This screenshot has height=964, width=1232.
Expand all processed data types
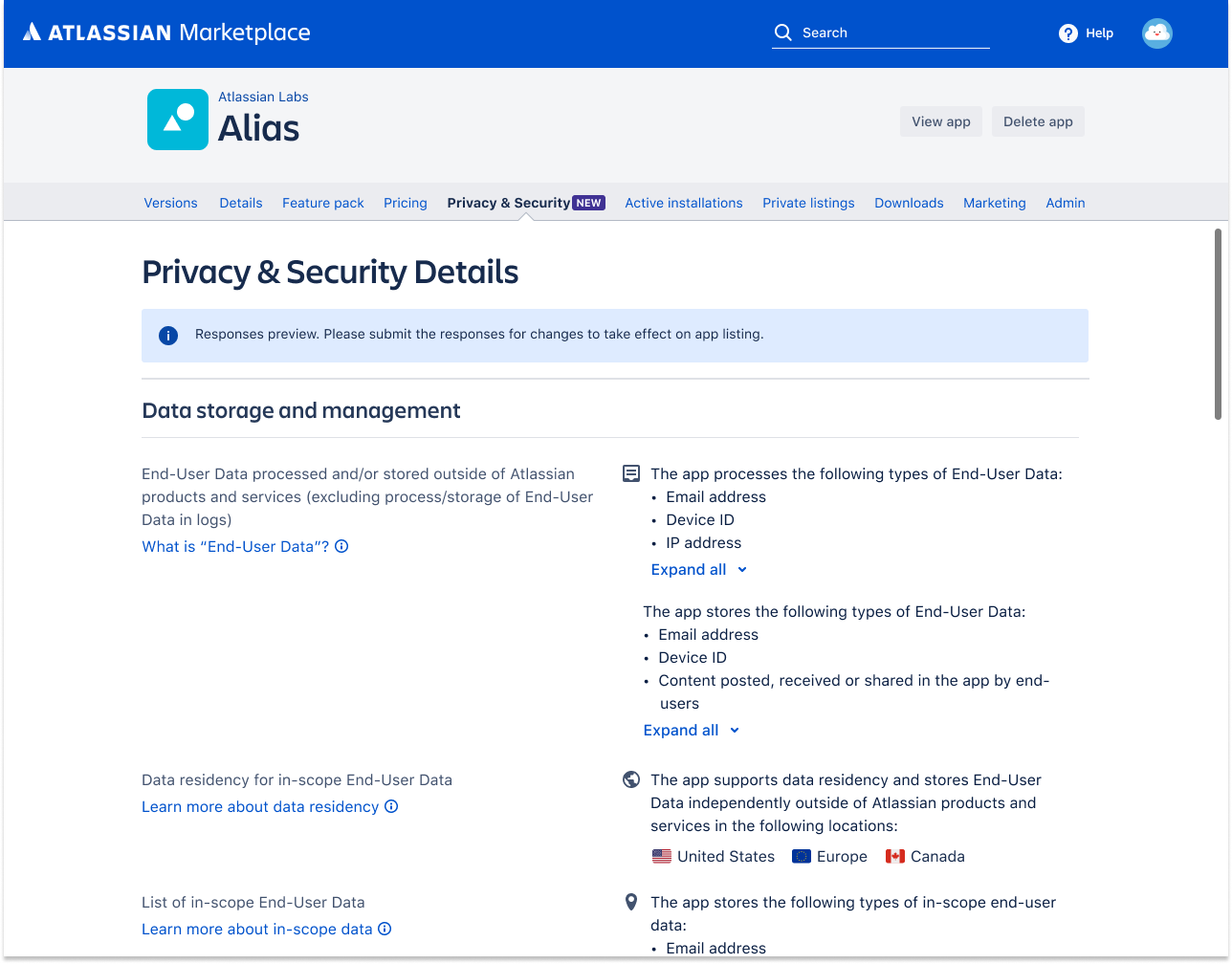click(699, 569)
